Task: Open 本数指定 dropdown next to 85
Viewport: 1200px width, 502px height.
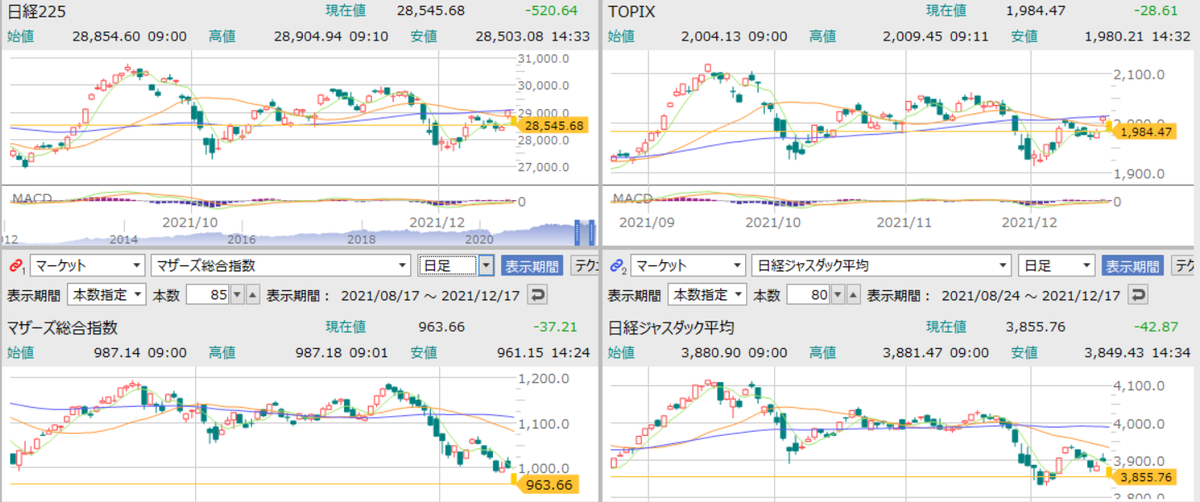Action: pos(106,296)
